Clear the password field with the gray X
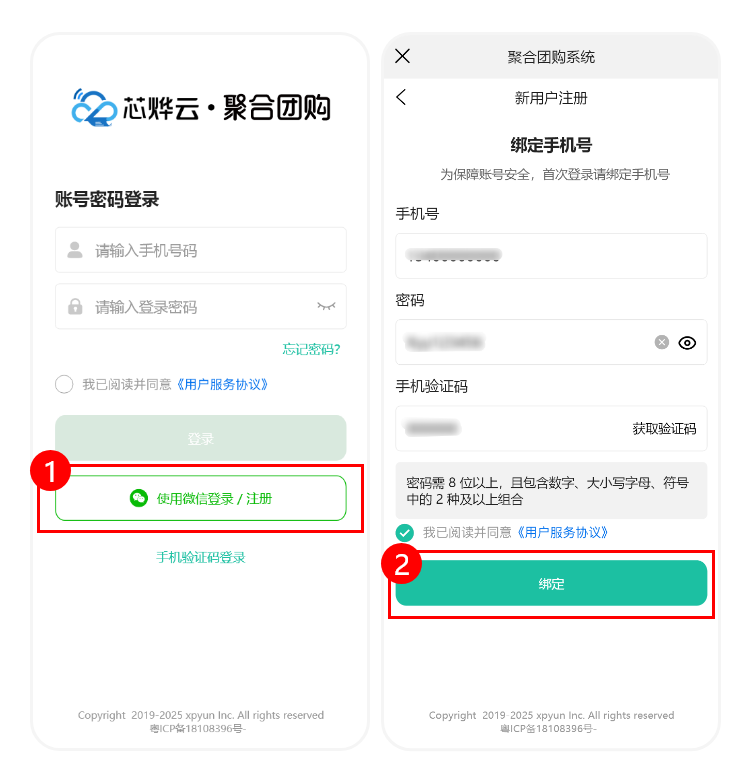 (662, 342)
